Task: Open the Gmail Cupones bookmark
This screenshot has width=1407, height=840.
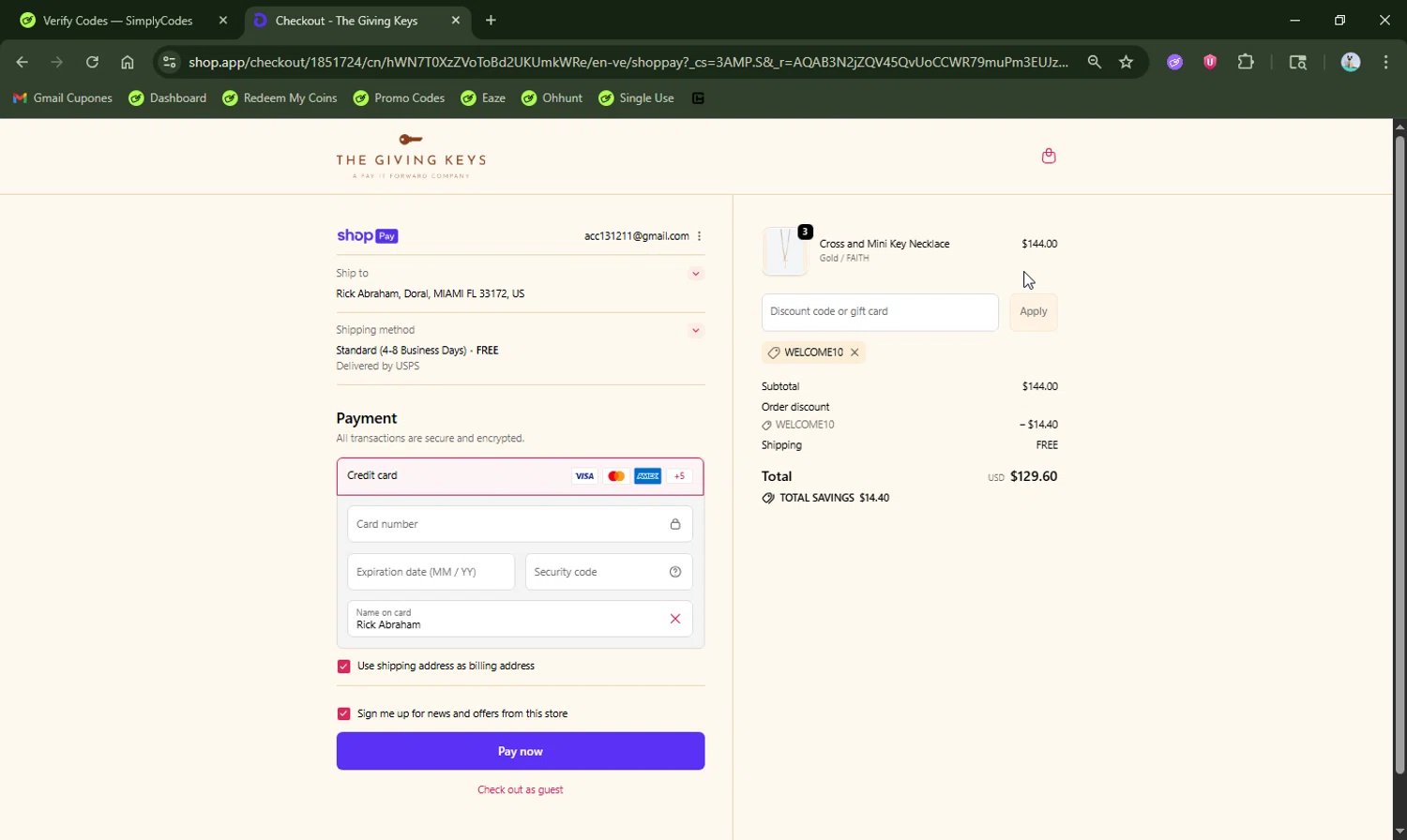Action: (62, 98)
